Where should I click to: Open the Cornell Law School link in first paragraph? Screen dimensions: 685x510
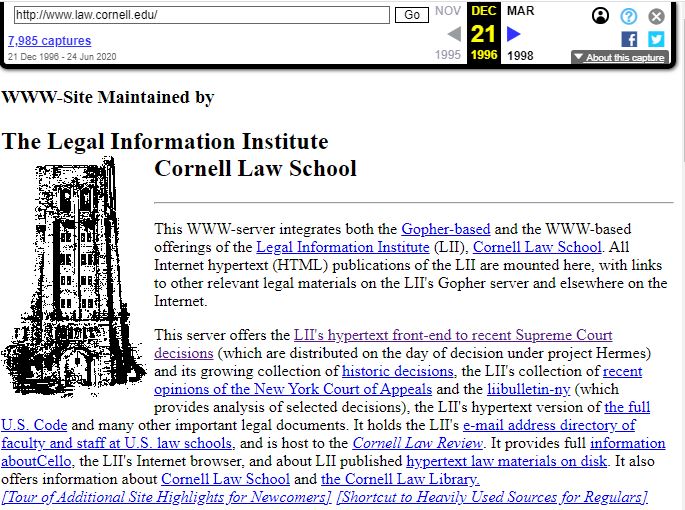[x=537, y=247]
